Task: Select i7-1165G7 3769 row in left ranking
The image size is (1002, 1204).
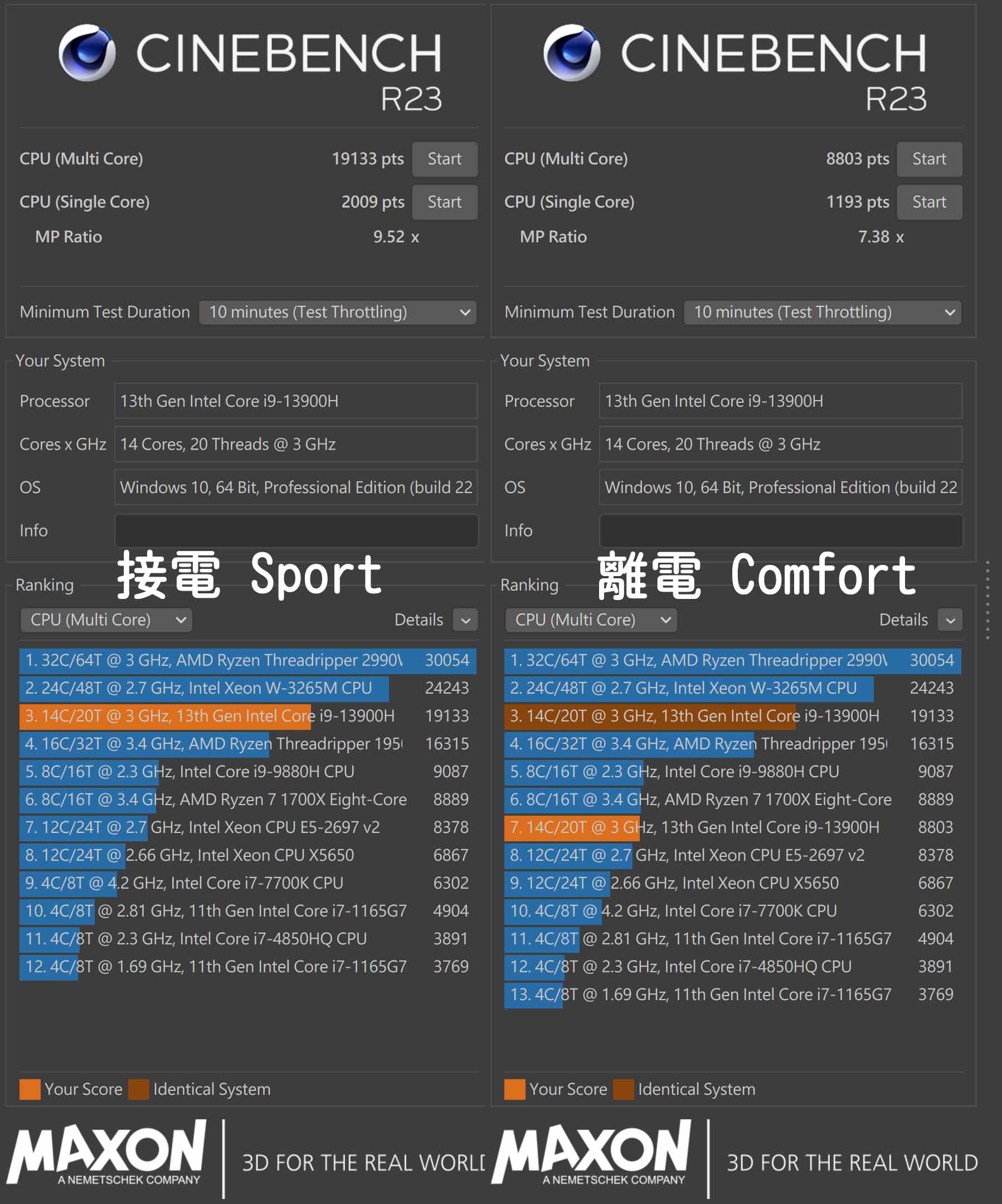Action: coord(248,967)
